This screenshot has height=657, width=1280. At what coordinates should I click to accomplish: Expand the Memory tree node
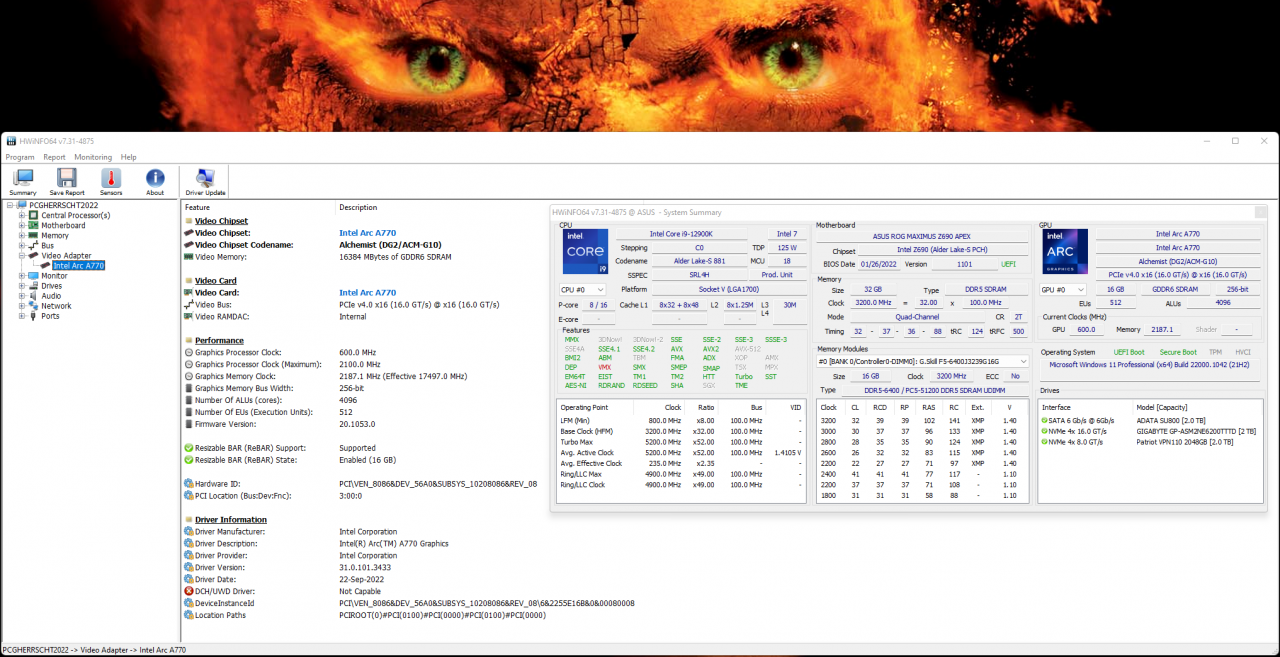coord(21,236)
